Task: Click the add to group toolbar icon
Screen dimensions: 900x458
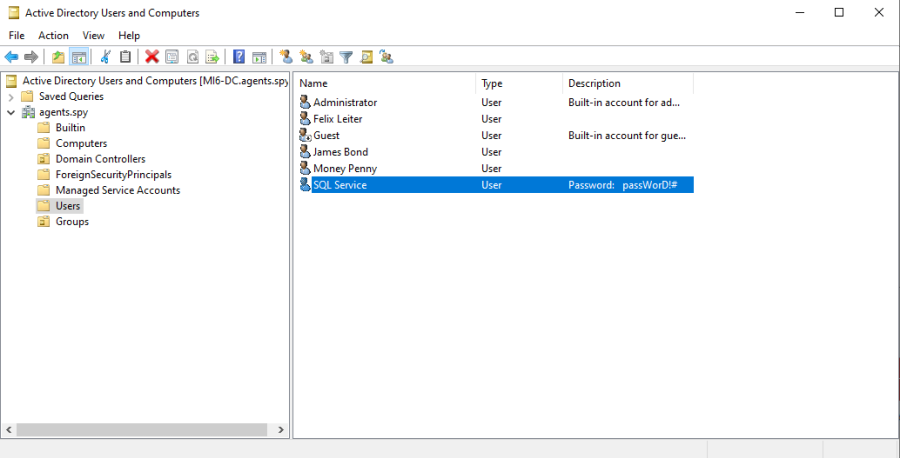Action: [386, 57]
